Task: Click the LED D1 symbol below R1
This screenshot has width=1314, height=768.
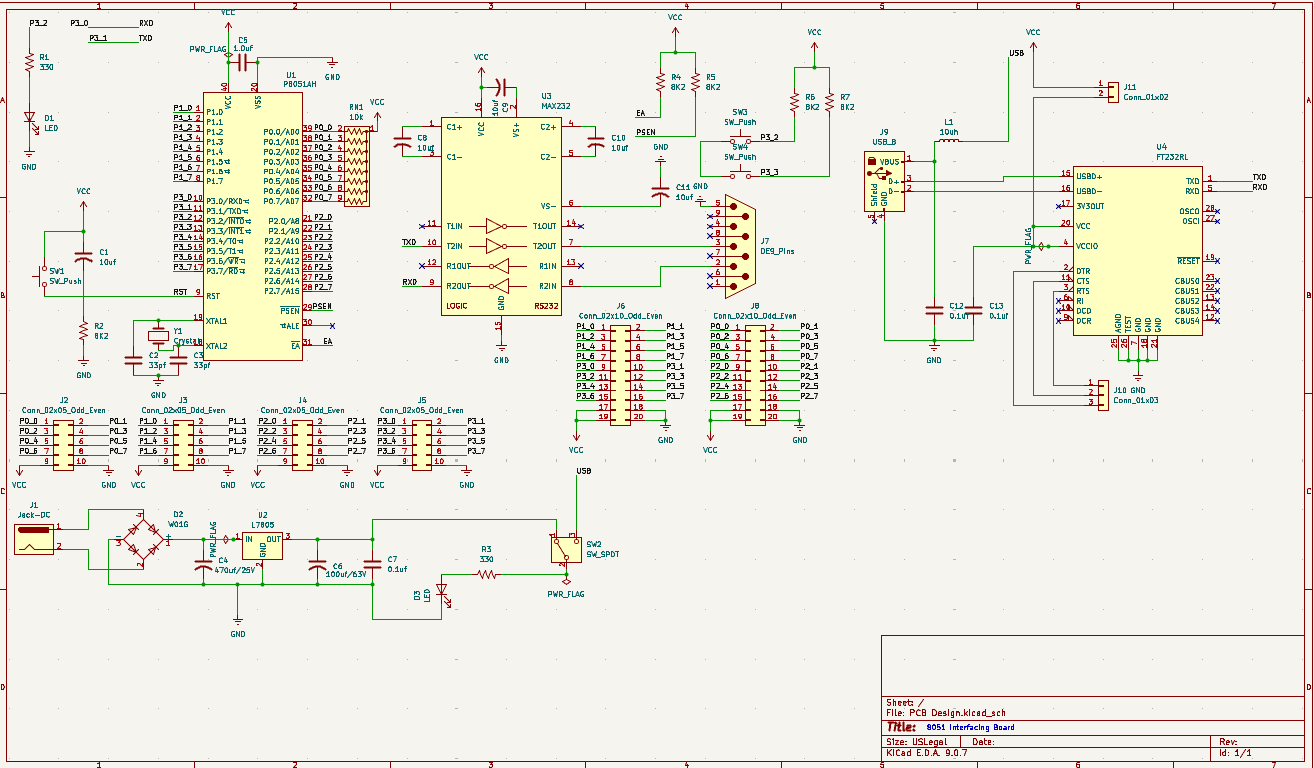Action: [x=30, y=118]
